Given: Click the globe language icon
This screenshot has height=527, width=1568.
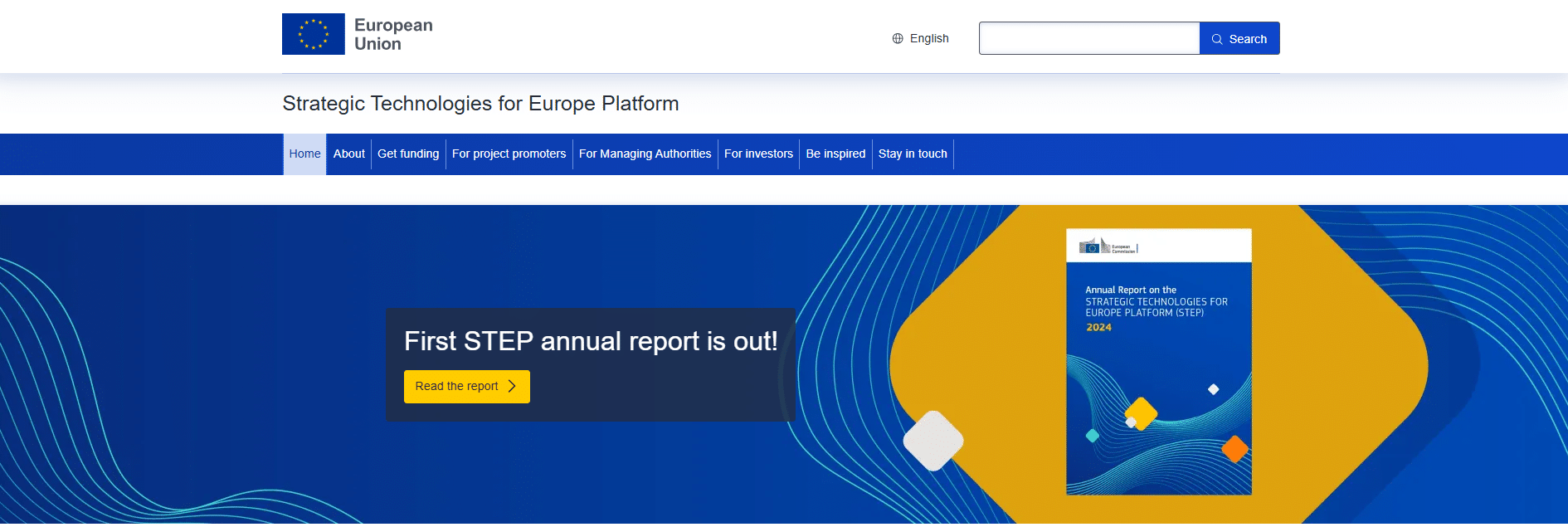Looking at the screenshot, I should click(x=898, y=38).
